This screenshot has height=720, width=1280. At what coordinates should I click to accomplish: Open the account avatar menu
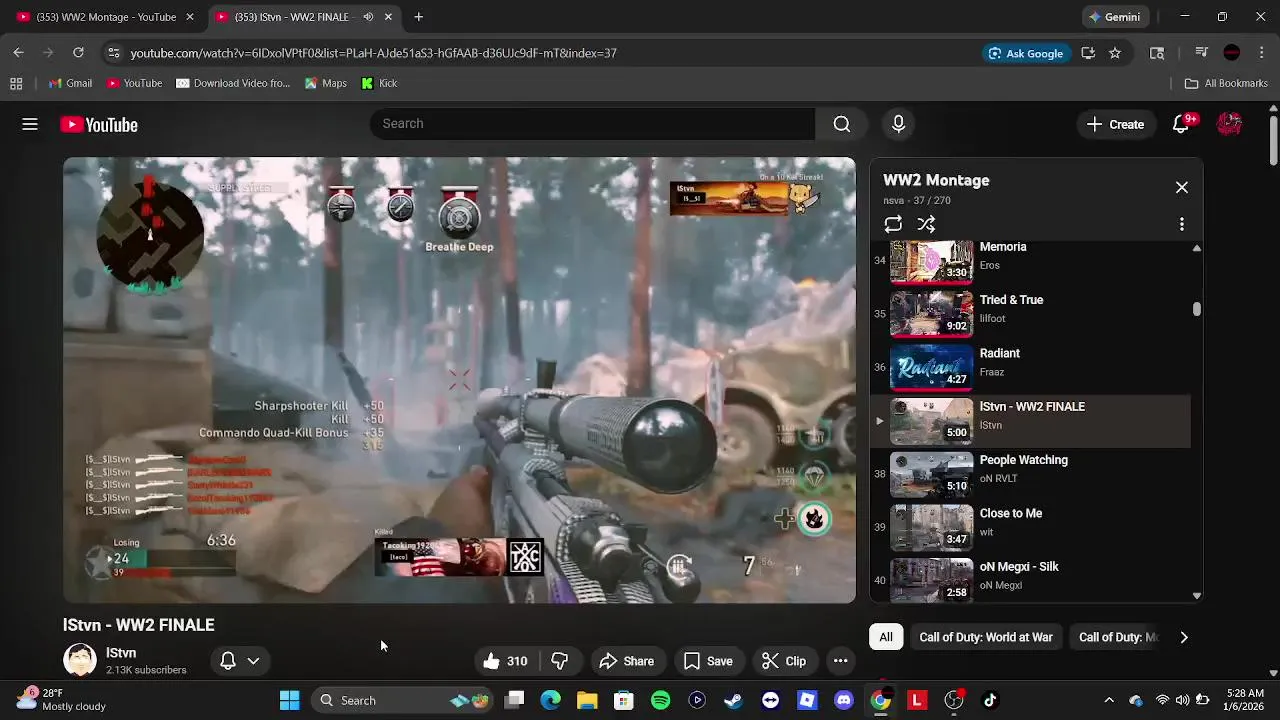(x=1229, y=124)
